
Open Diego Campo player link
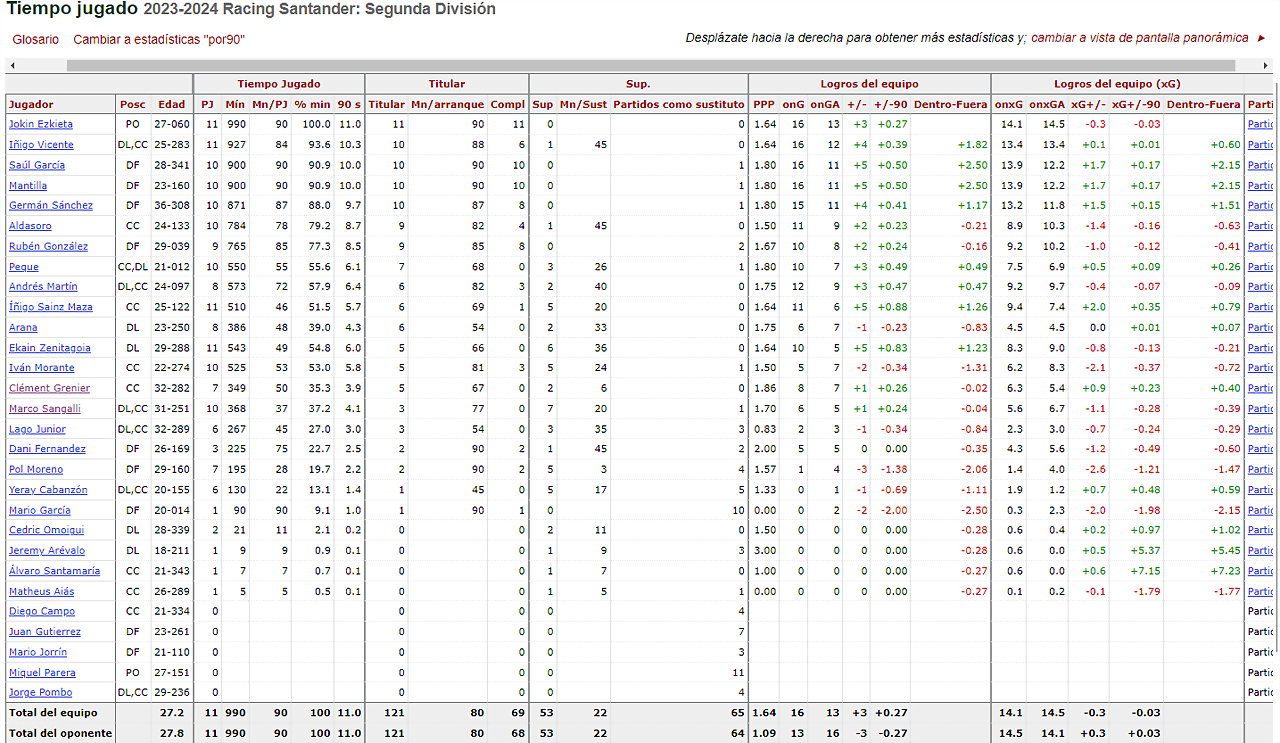tap(42, 611)
